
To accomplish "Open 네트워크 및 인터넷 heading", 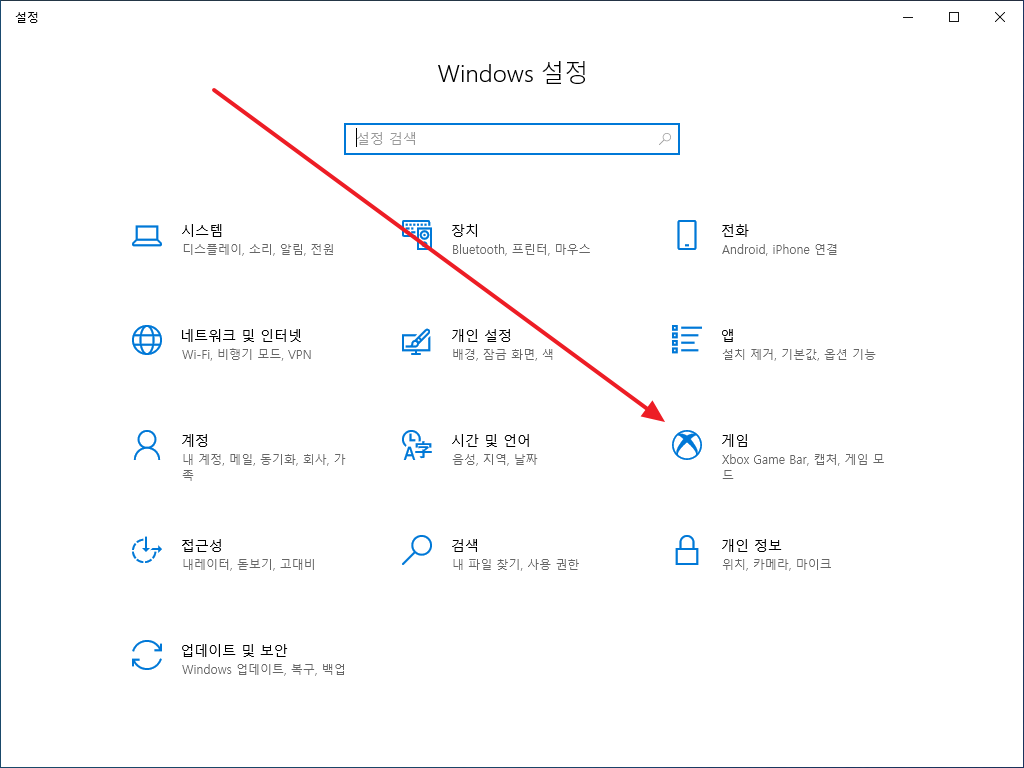I will click(242, 335).
